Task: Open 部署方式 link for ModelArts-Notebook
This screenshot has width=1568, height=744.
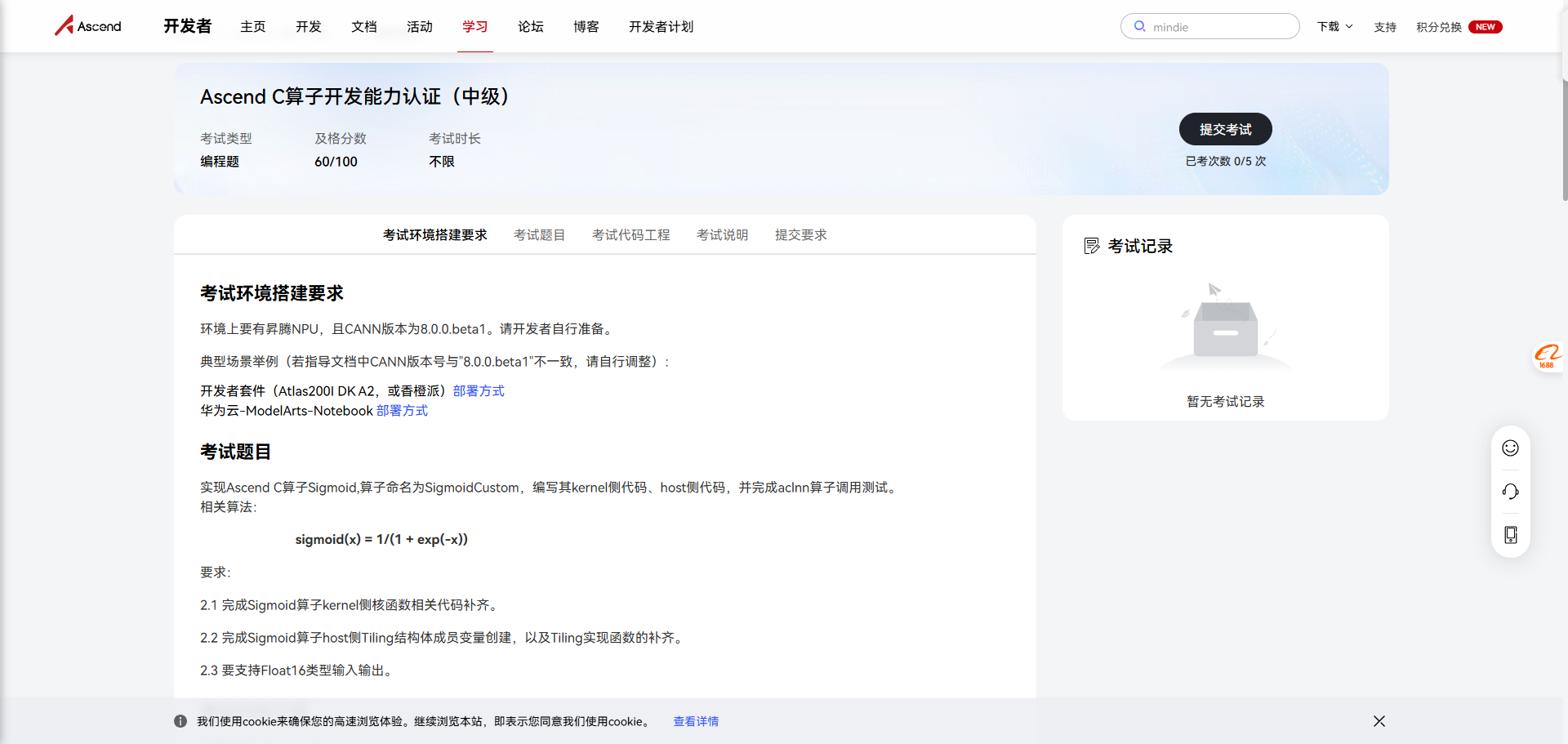Action: [x=402, y=410]
